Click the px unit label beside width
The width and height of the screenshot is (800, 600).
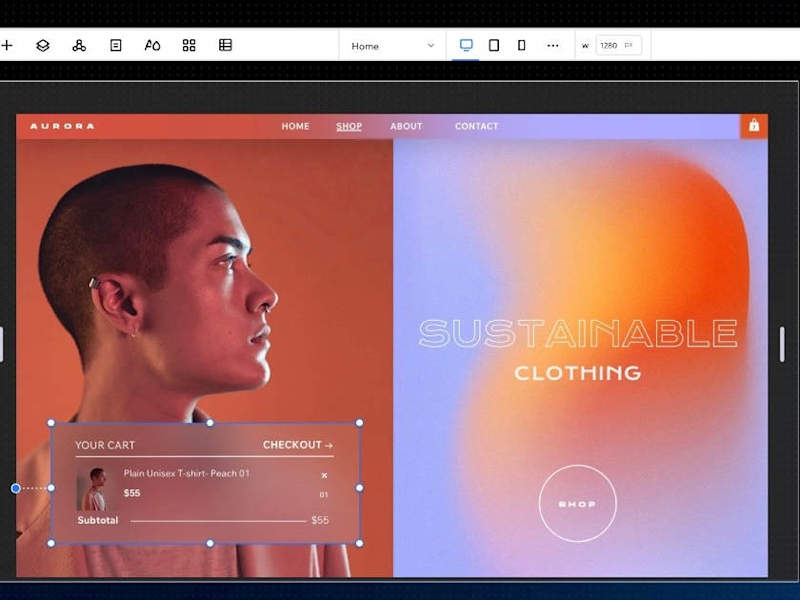[629, 45]
